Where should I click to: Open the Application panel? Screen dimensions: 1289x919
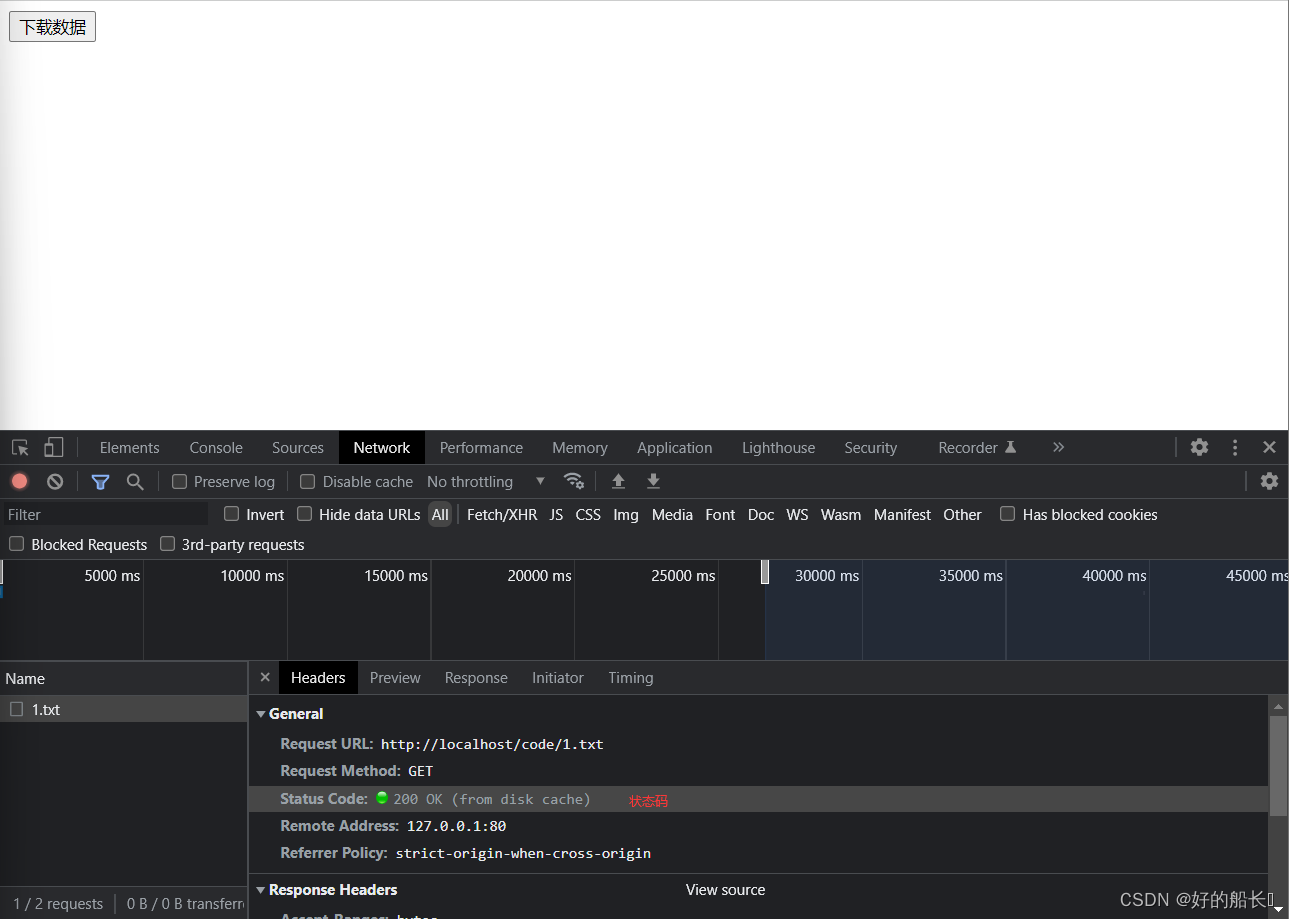click(x=674, y=447)
